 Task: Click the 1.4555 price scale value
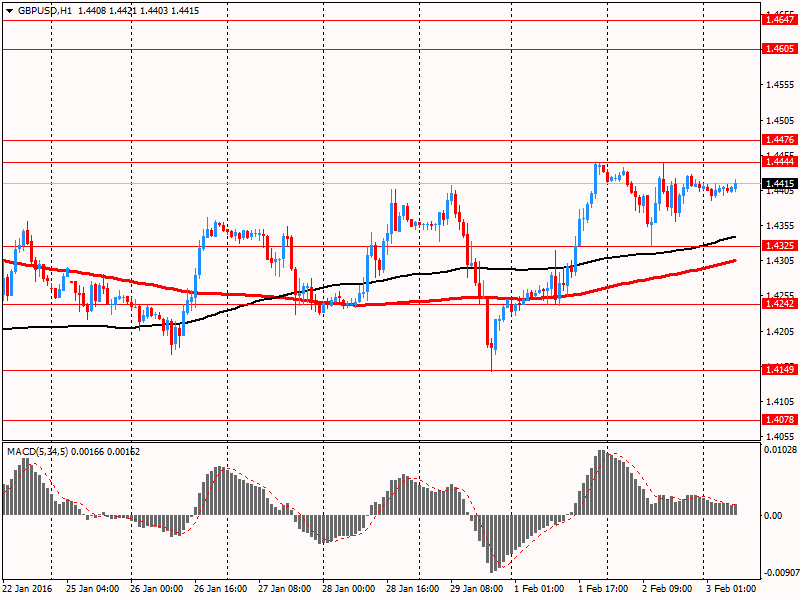click(781, 85)
